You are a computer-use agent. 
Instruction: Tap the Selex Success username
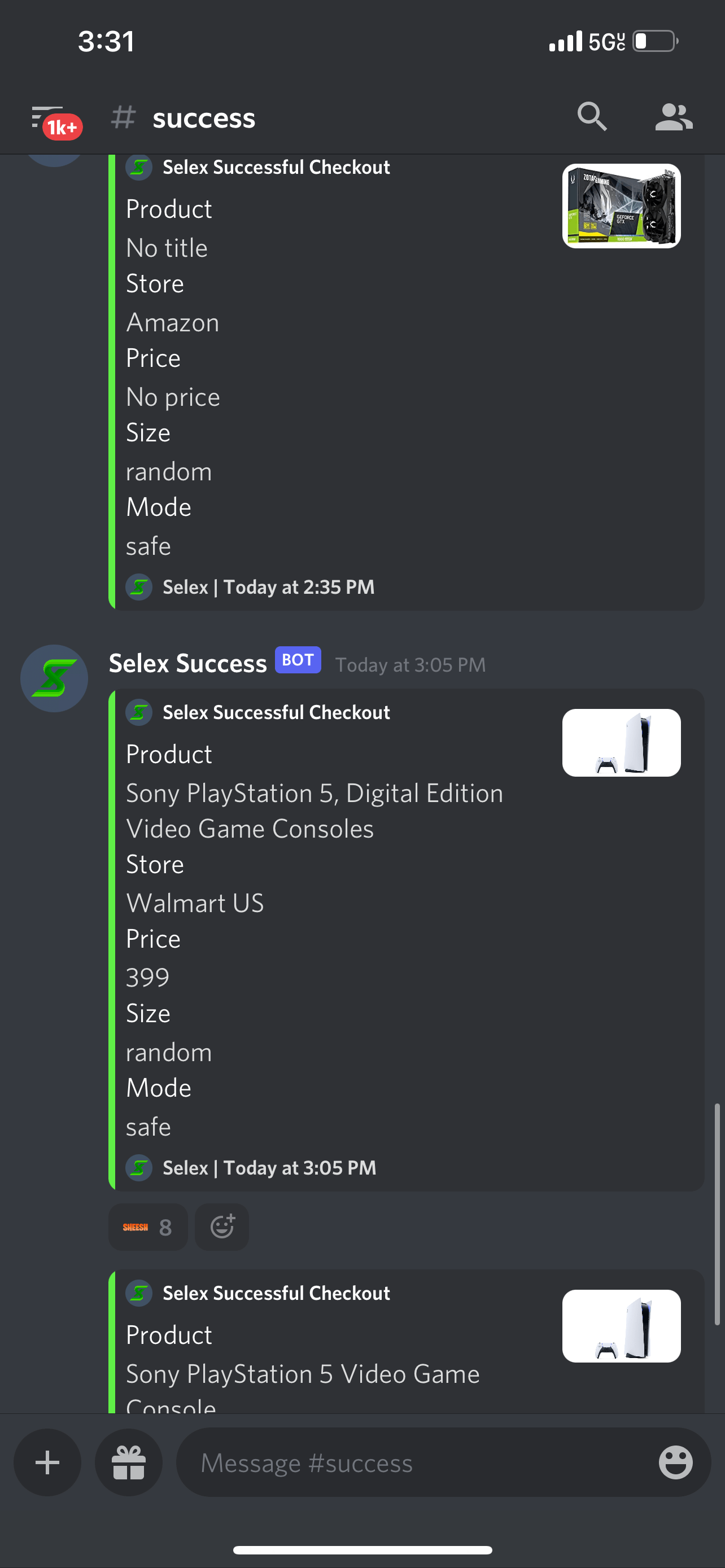pyautogui.click(x=187, y=663)
